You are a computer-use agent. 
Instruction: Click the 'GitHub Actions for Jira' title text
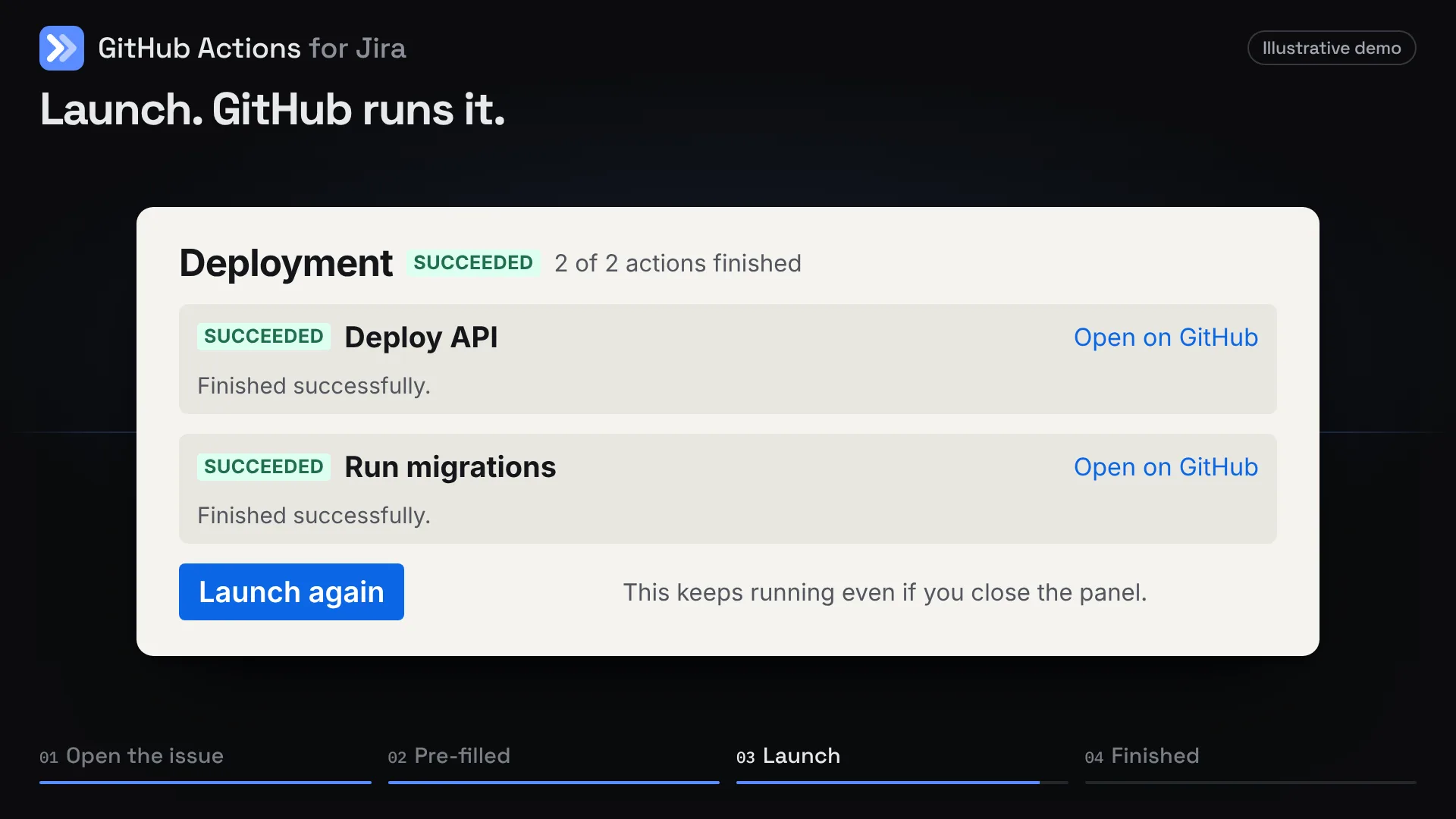[x=252, y=48]
